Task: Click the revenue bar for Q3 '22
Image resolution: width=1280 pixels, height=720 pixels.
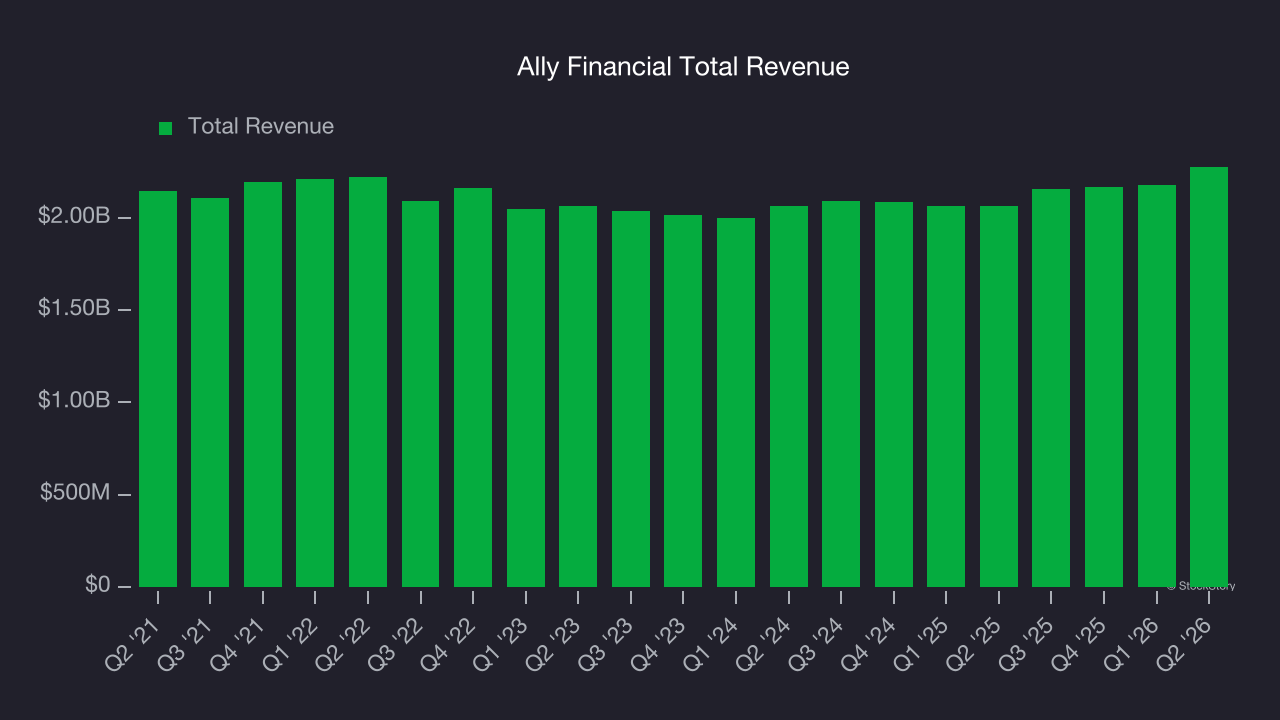Action: [421, 394]
